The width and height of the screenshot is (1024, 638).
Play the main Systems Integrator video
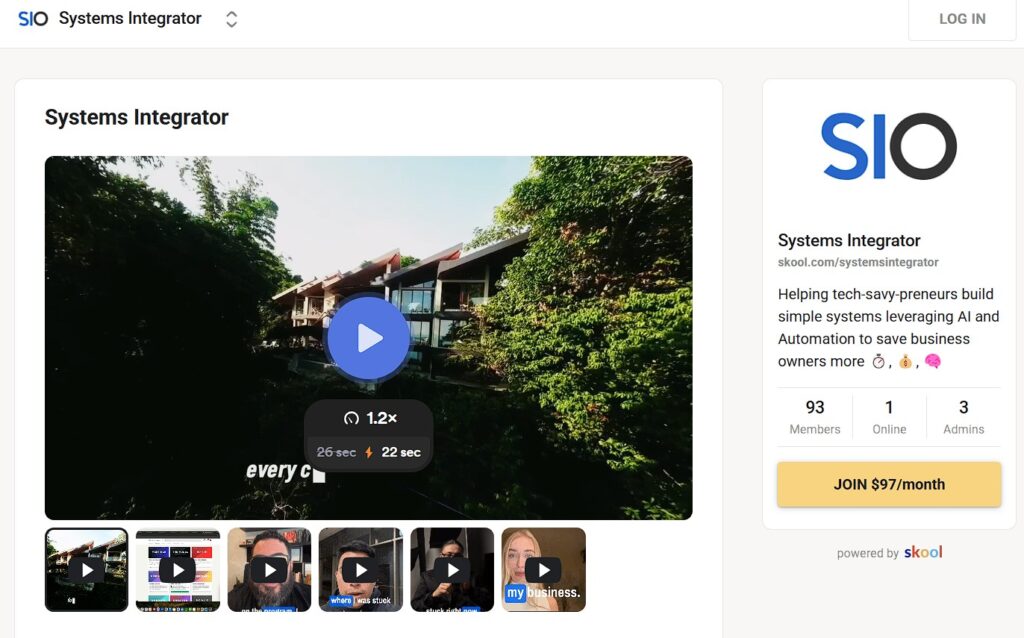pos(368,338)
